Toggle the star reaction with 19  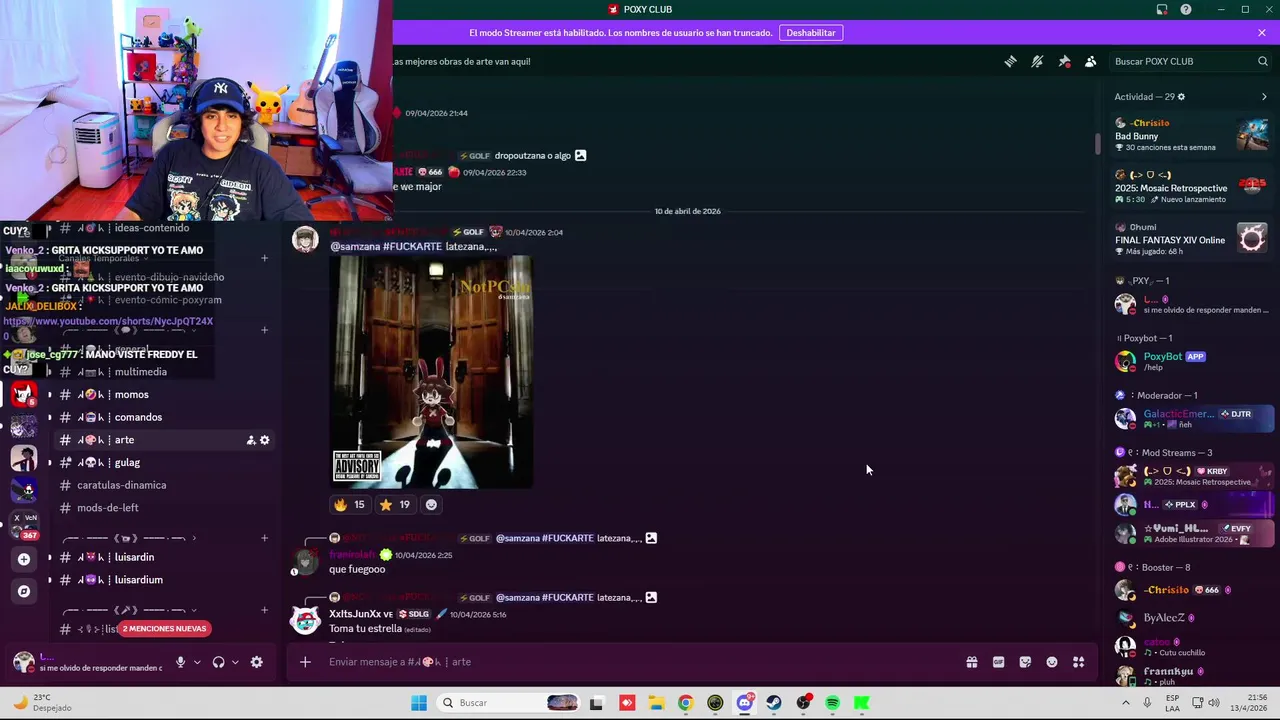coord(394,505)
